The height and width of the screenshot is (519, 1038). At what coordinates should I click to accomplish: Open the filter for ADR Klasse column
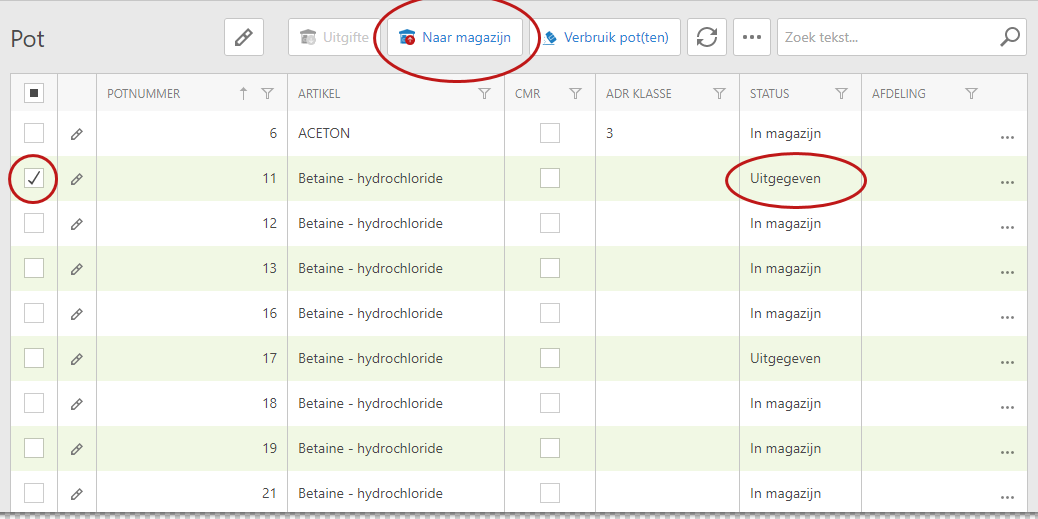719,94
